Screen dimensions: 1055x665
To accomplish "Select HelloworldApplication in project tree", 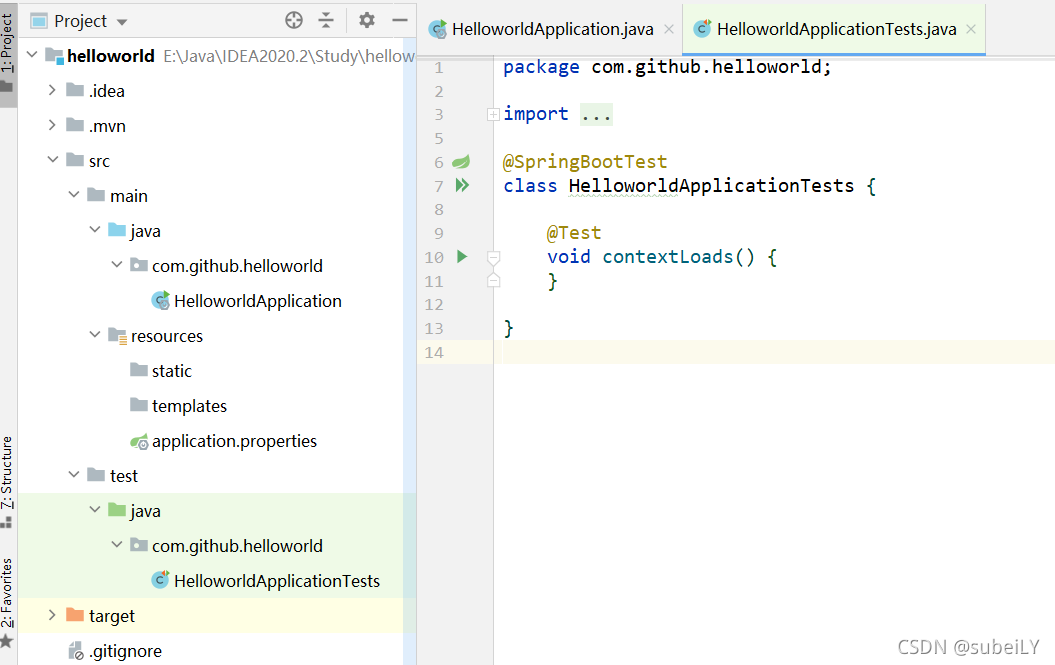I will click(258, 301).
